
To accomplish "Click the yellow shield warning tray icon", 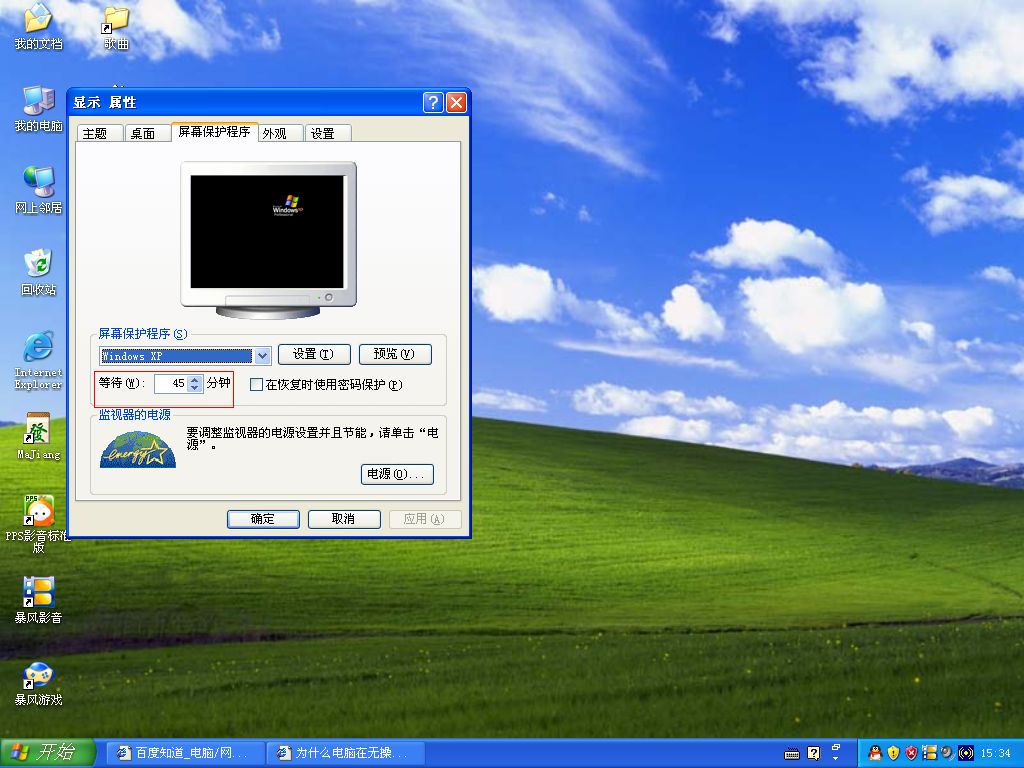I will click(x=893, y=753).
